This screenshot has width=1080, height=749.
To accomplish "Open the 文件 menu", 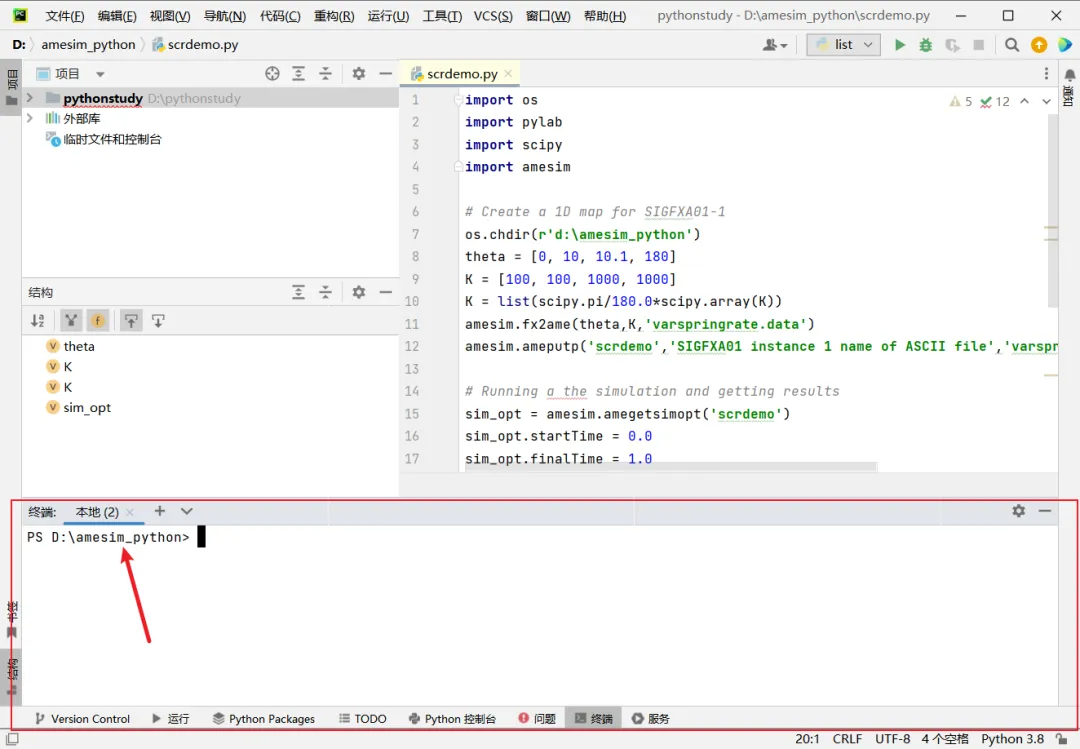I will point(63,15).
